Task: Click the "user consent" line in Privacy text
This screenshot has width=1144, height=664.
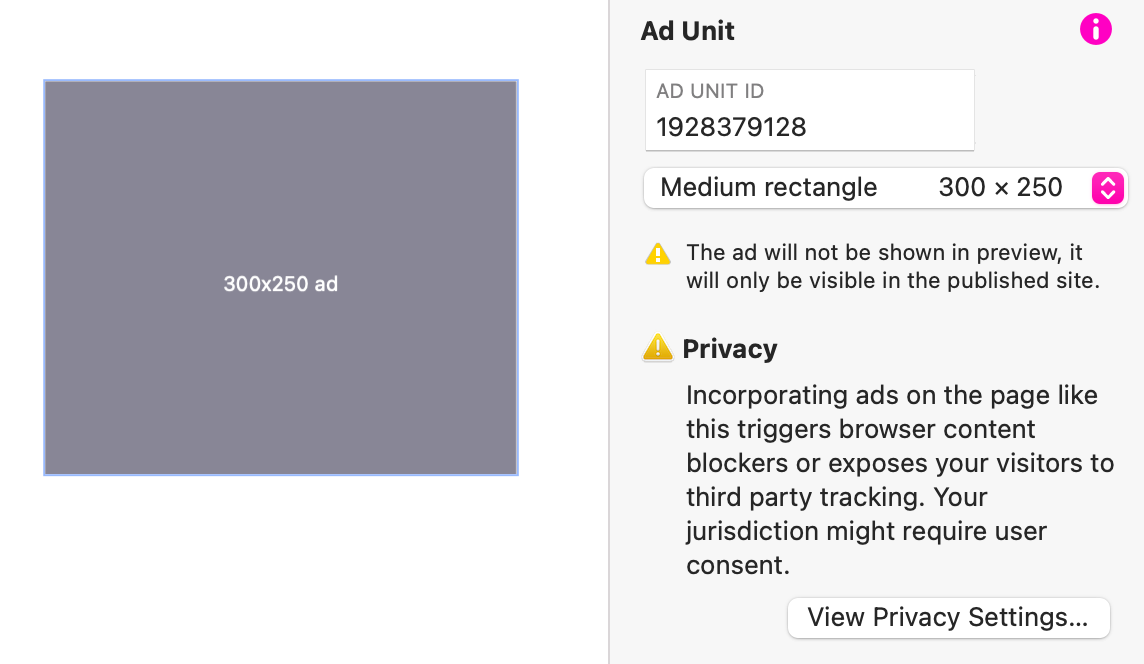Action: coord(866,531)
